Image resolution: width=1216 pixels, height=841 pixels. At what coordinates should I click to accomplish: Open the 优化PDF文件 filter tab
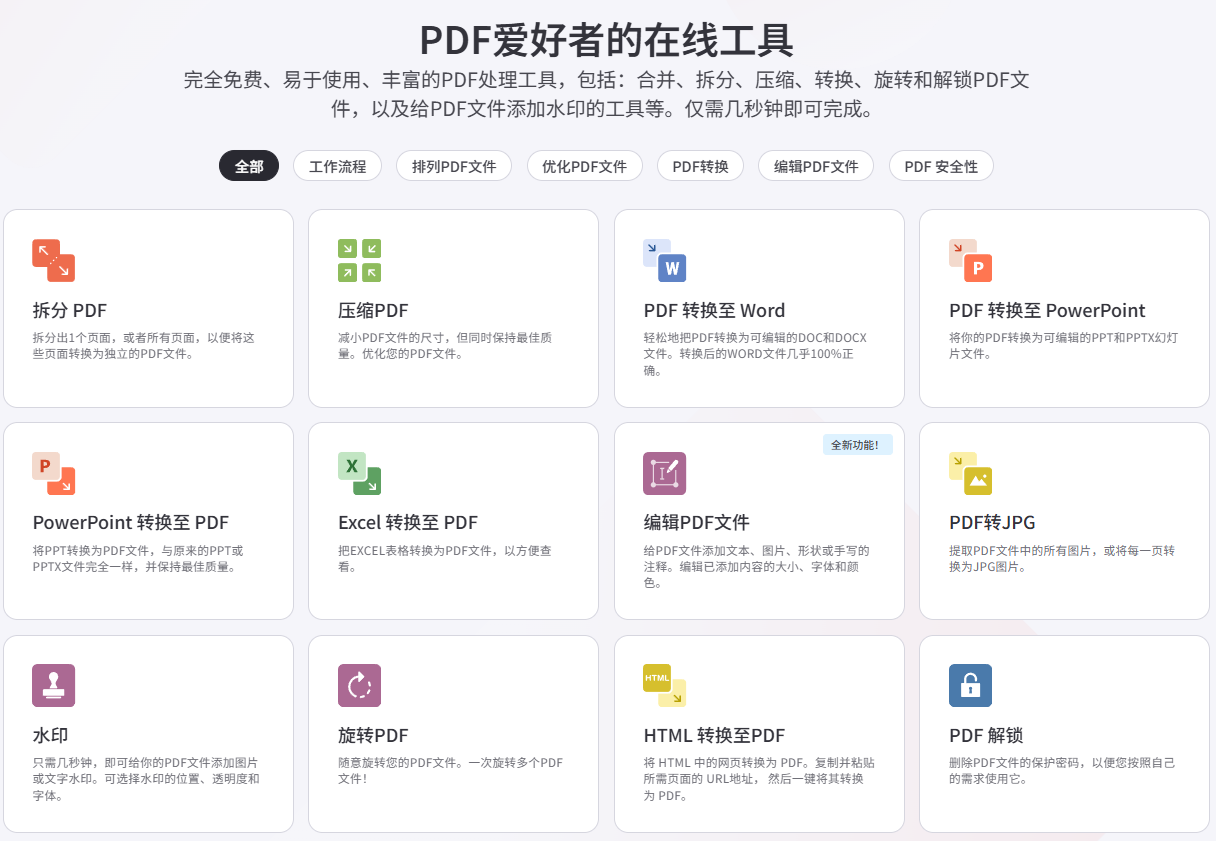[x=584, y=166]
